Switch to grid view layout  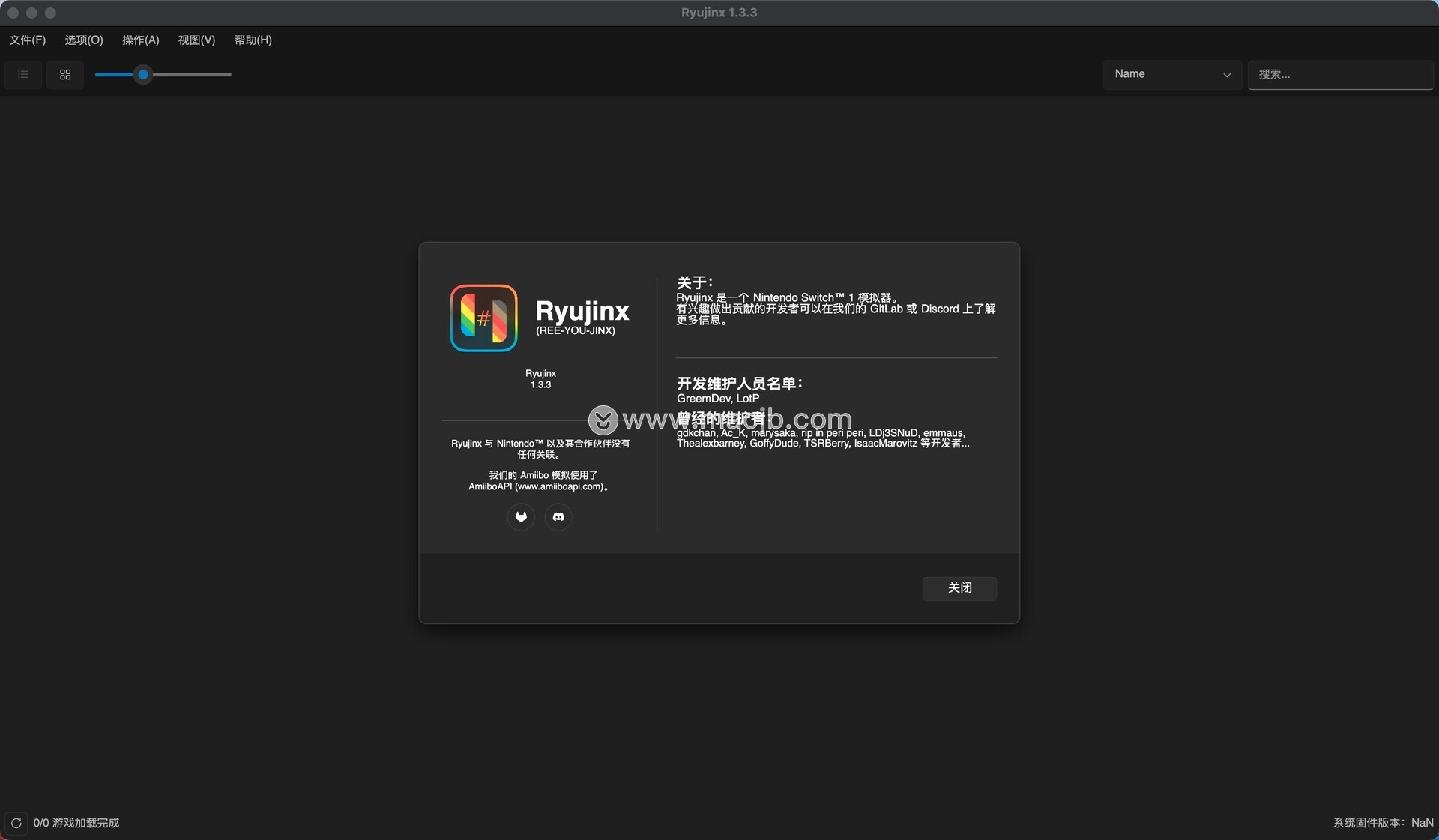(x=65, y=75)
